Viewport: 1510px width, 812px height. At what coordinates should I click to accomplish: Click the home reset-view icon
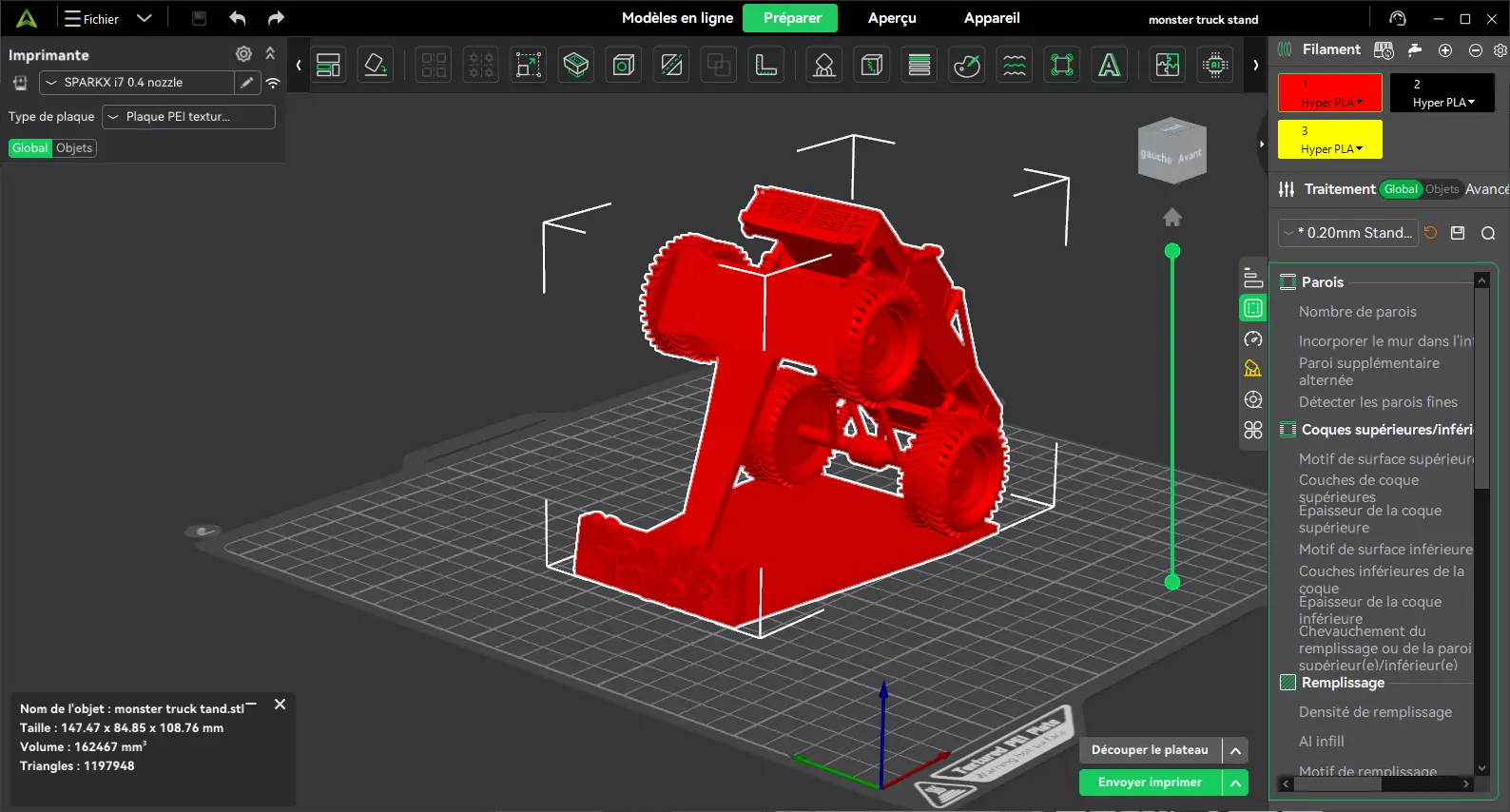(1172, 218)
